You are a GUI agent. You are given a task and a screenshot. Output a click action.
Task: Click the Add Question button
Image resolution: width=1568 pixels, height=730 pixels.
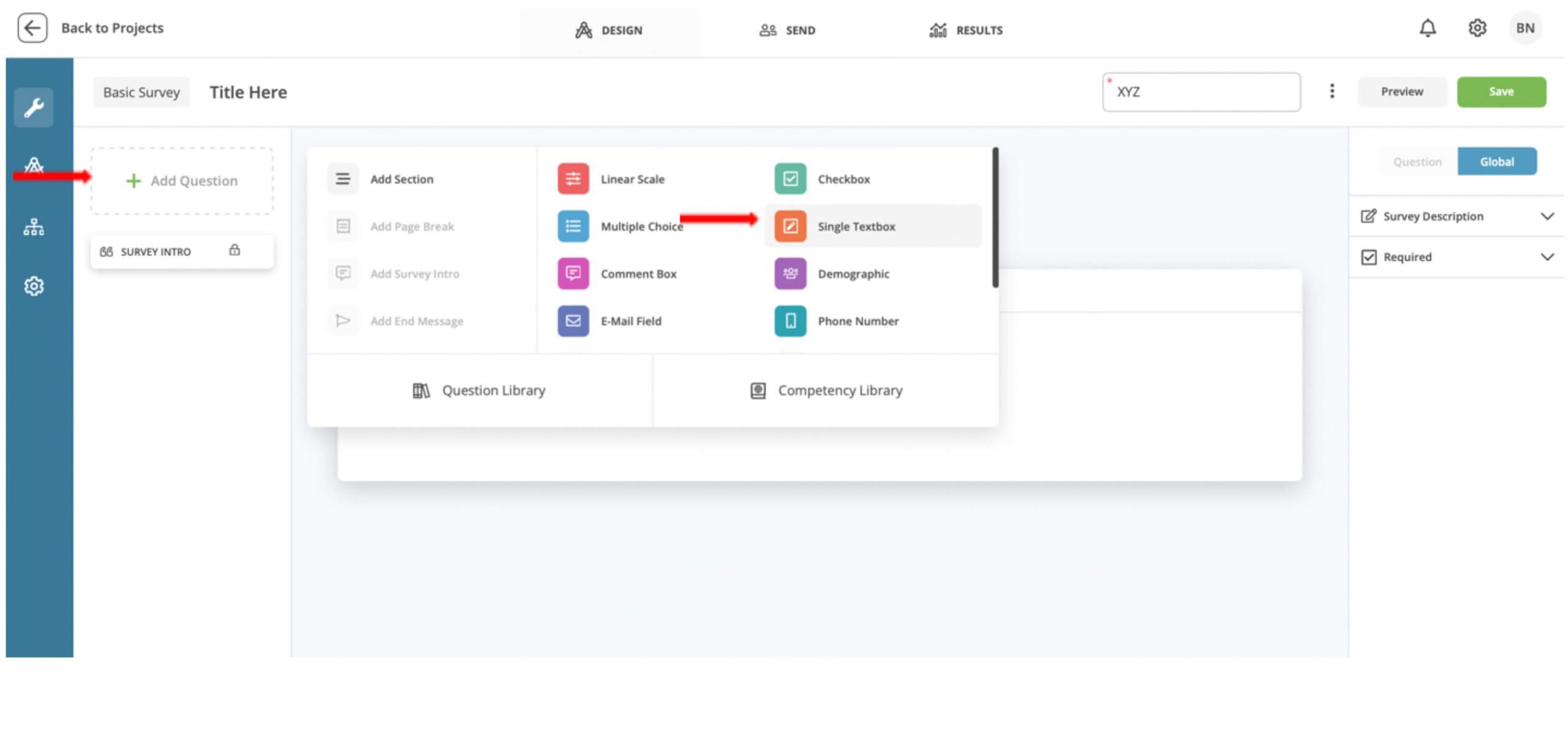[x=182, y=181]
